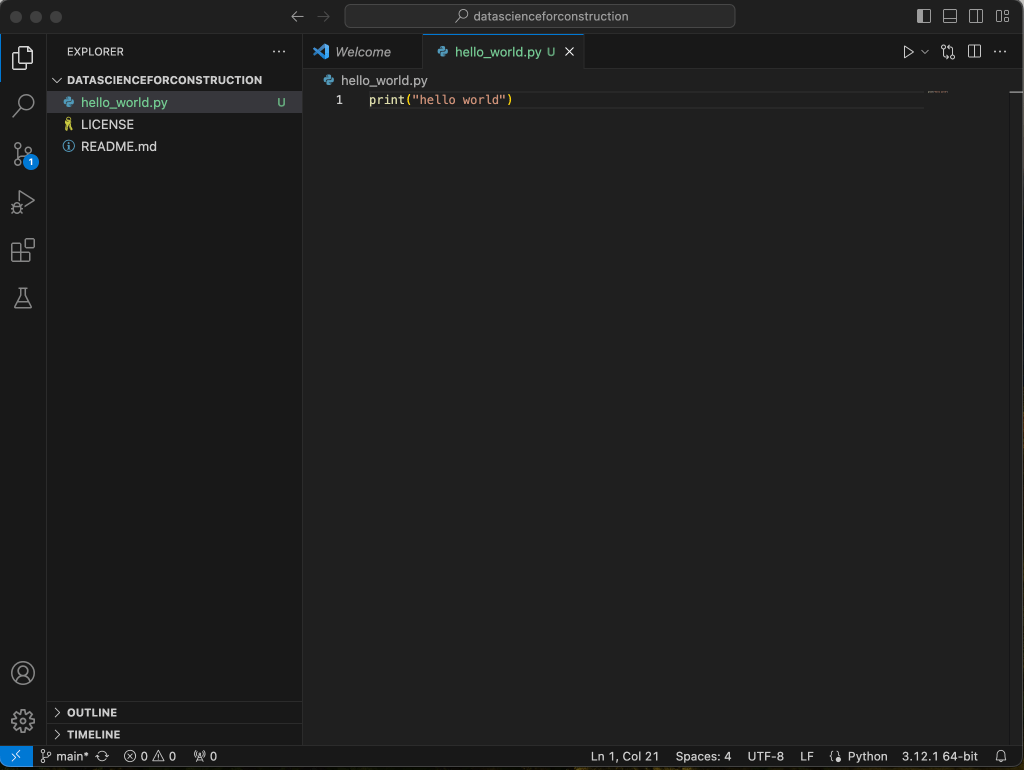Open the Testing flask icon
Viewport: 1024px width, 770px height.
tap(23, 298)
